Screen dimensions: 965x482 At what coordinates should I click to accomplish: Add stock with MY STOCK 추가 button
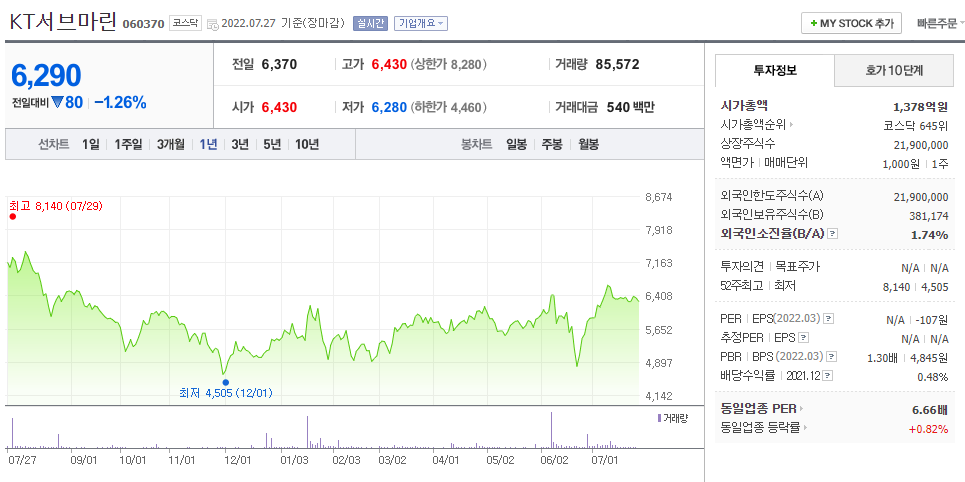pyautogui.click(x=851, y=23)
